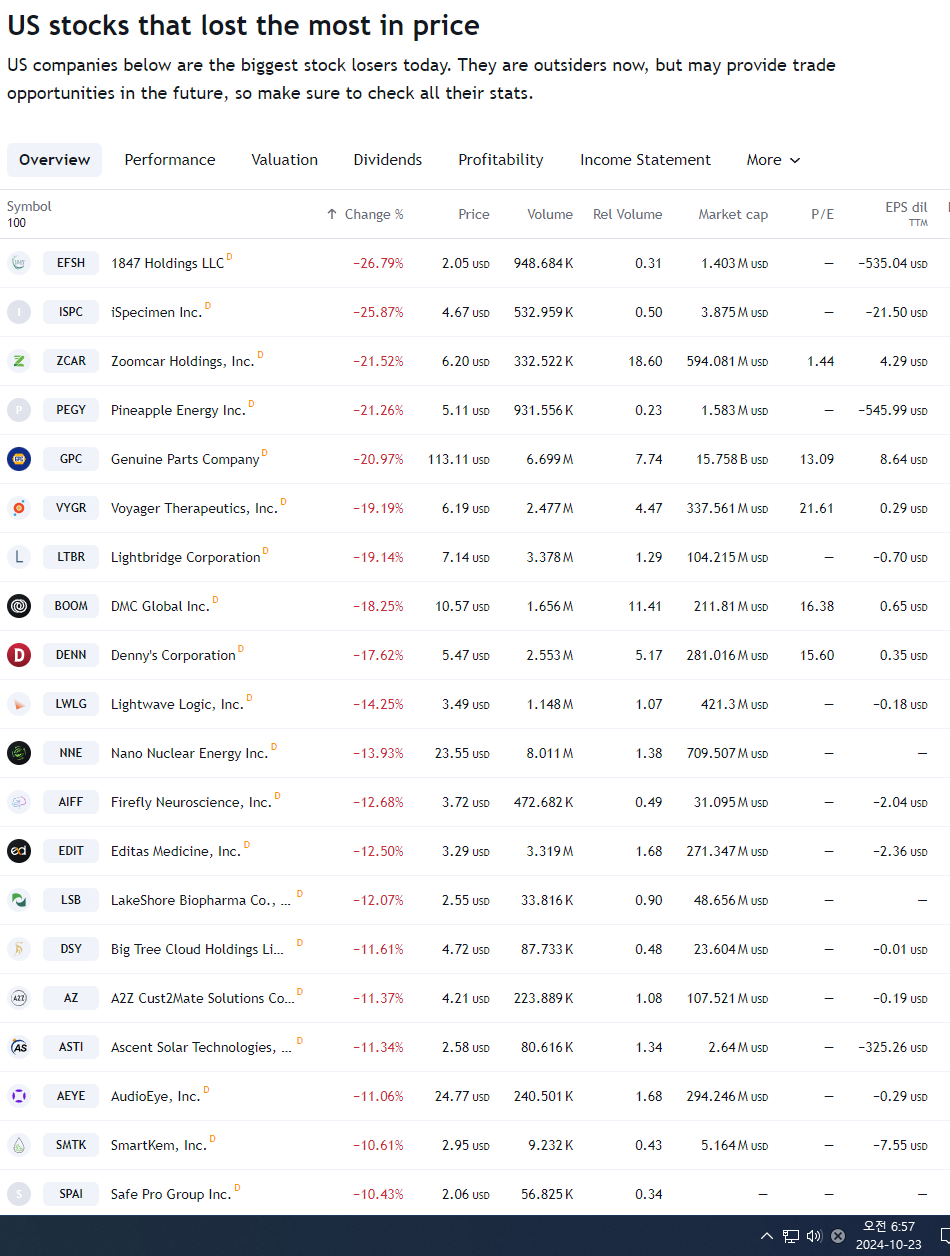Click the 15.758 B market cap value
The height and width of the screenshot is (1256, 950).
point(732,459)
